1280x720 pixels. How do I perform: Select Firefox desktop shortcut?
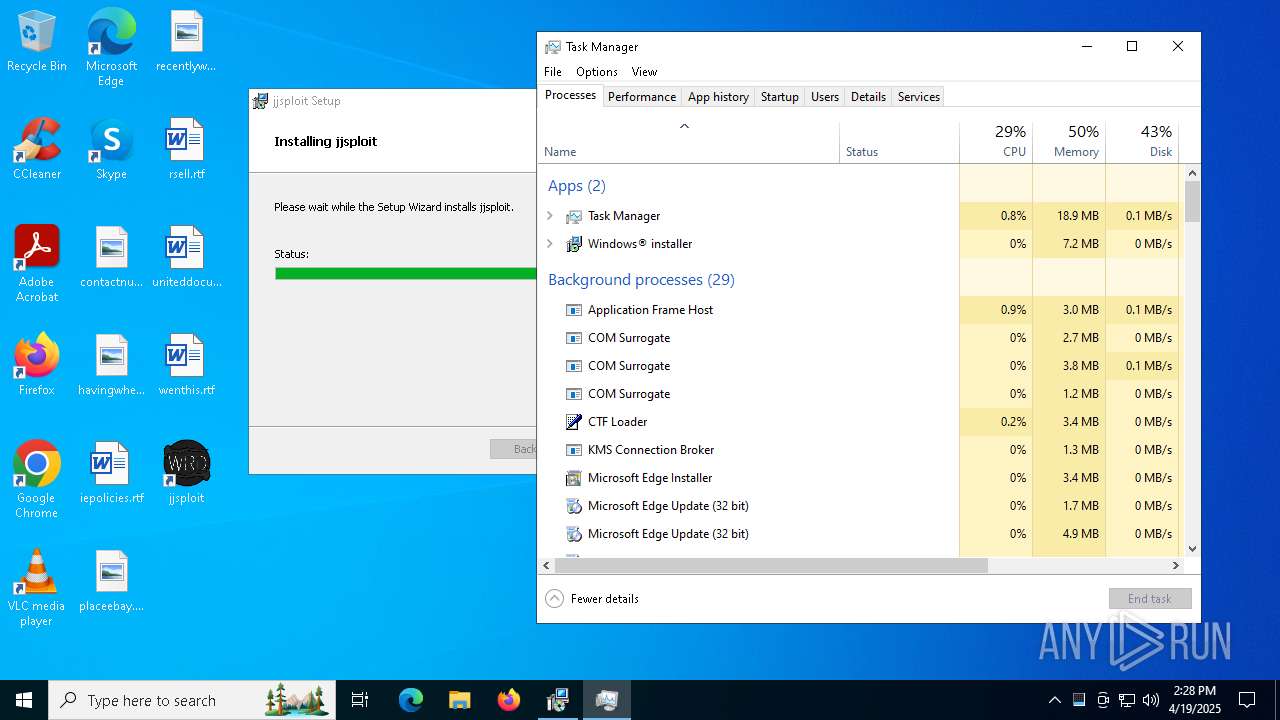[37, 364]
